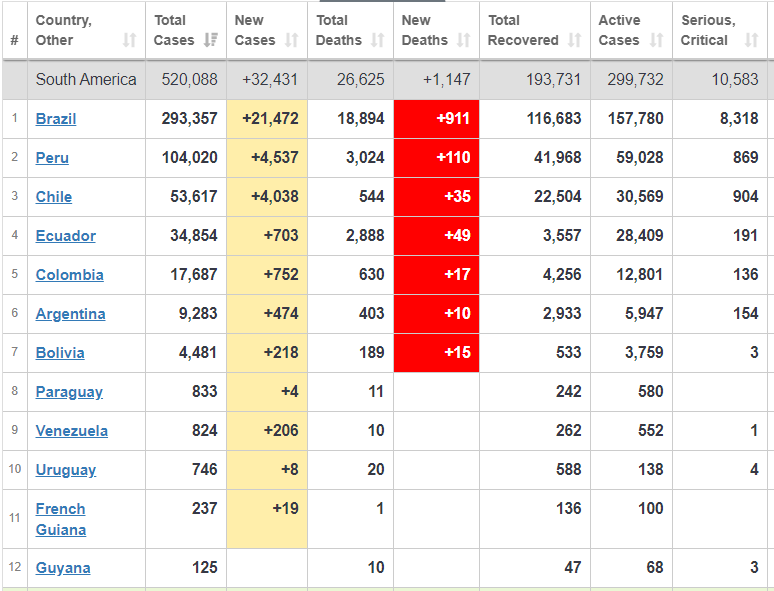Image resolution: width=774 pixels, height=591 pixels.
Task: Click the Total Cases sort icon
Action: click(x=211, y=40)
